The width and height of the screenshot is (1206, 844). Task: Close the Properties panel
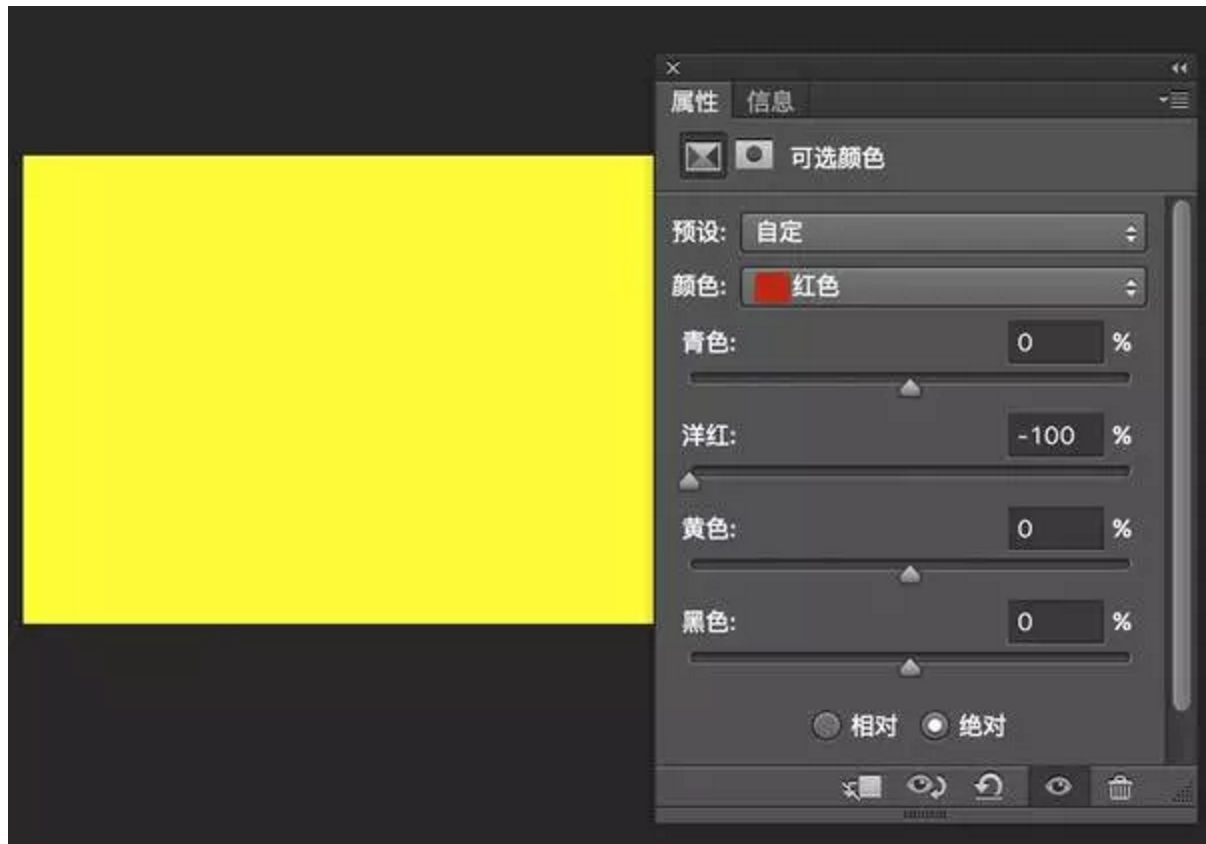[672, 68]
